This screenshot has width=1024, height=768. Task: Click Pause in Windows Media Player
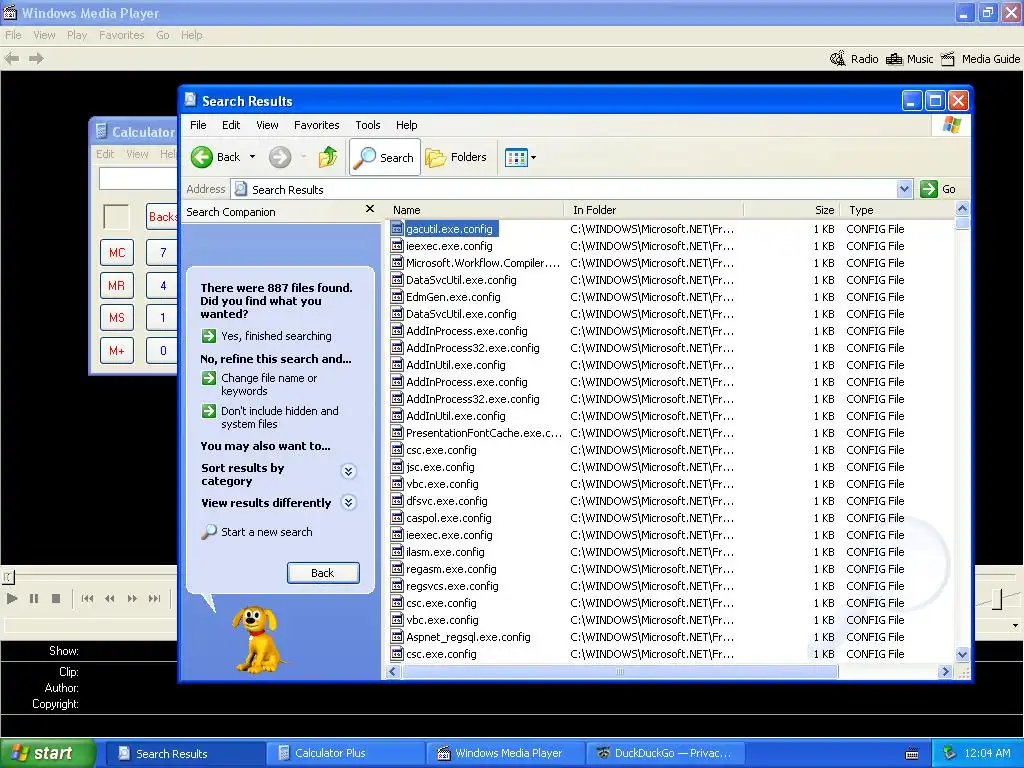[x=34, y=598]
